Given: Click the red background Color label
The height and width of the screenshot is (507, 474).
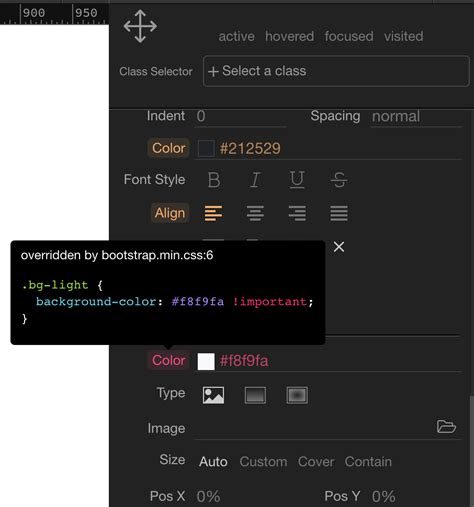Looking at the screenshot, I should (169, 360).
